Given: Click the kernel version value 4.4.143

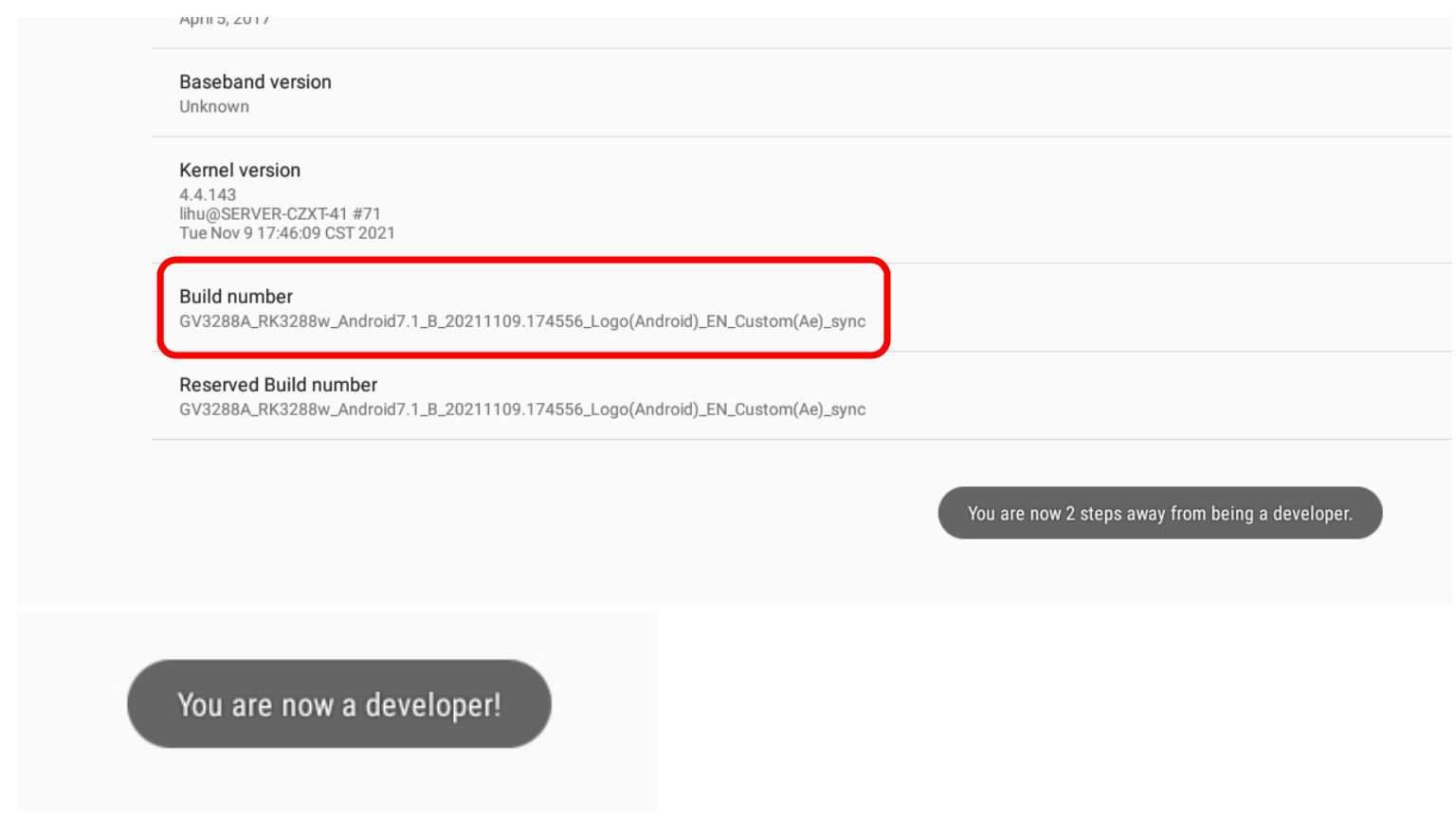Looking at the screenshot, I should [x=208, y=194].
